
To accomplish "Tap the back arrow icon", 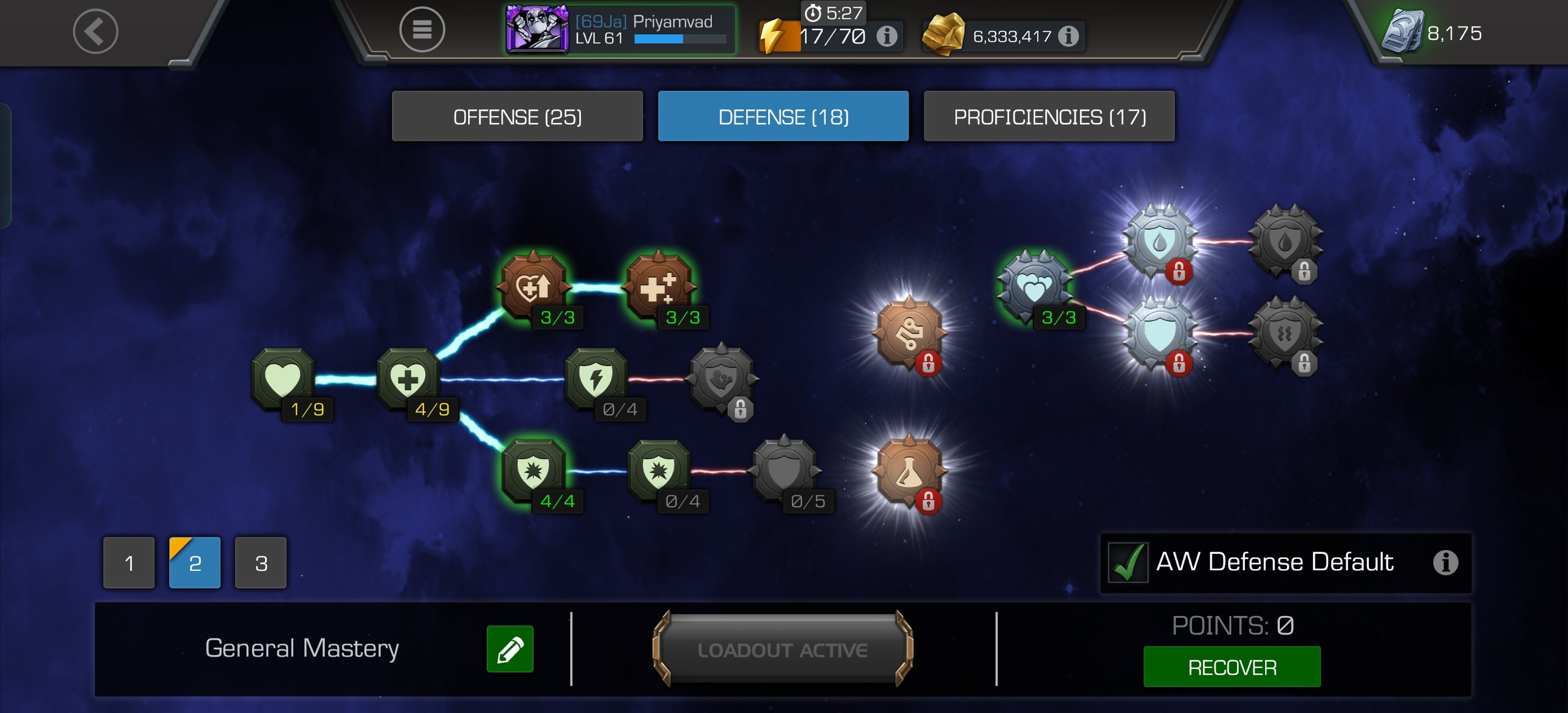I will (x=95, y=31).
